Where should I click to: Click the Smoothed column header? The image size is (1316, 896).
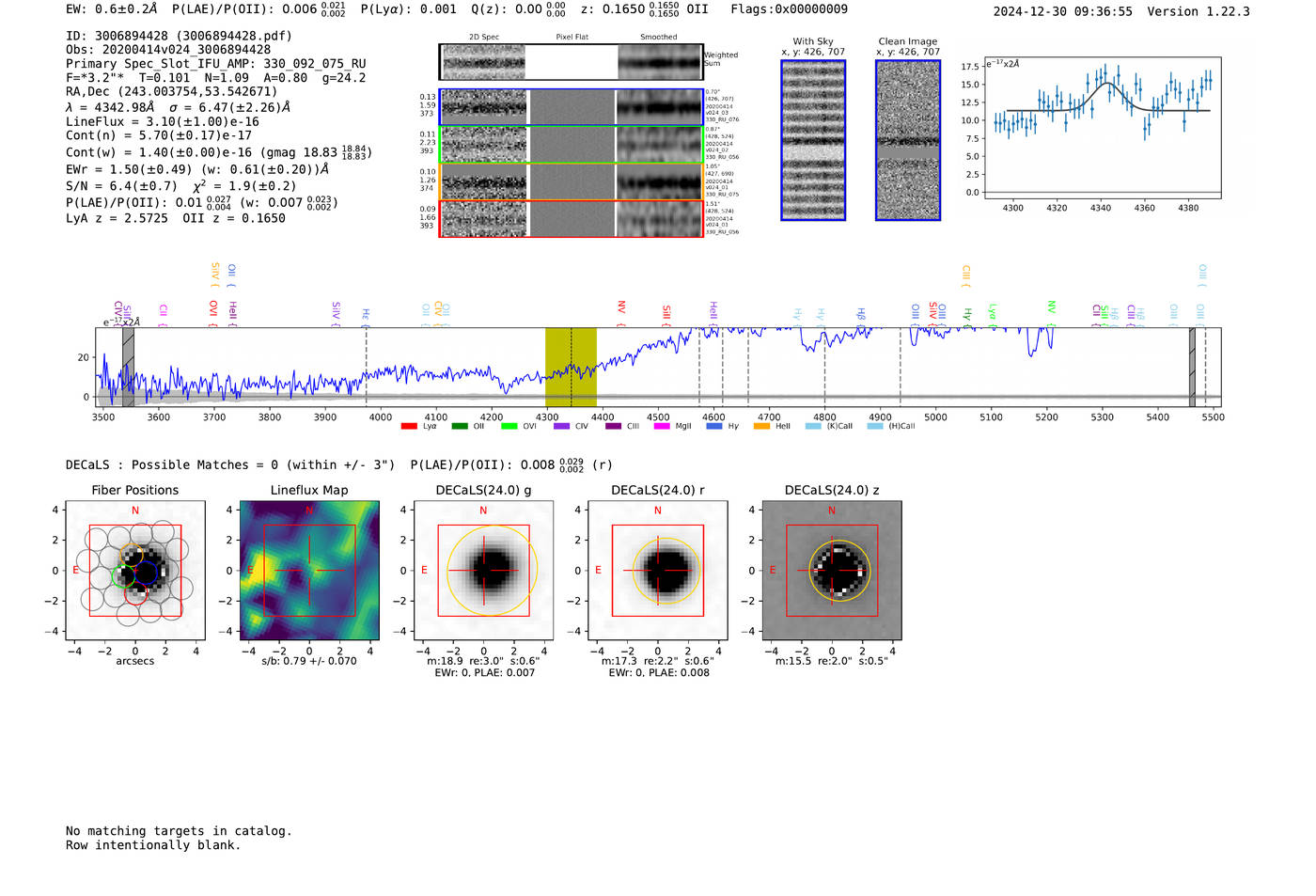[659, 37]
